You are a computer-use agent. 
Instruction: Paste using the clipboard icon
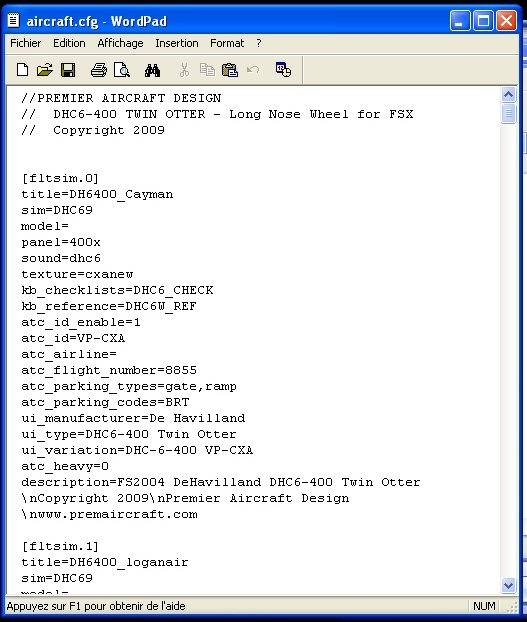click(x=230, y=70)
